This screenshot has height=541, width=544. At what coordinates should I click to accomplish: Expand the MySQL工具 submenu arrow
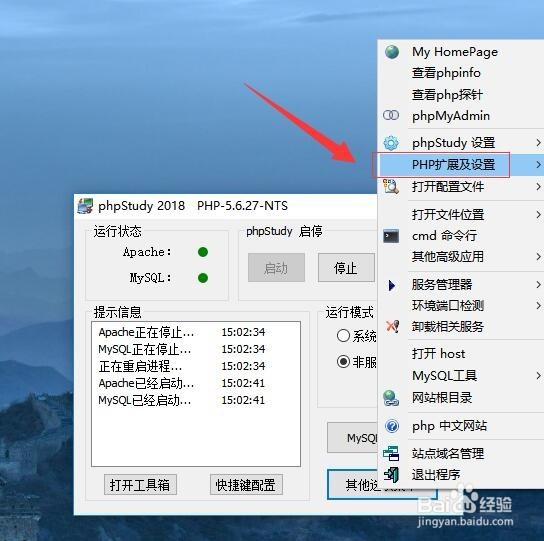click(x=538, y=375)
